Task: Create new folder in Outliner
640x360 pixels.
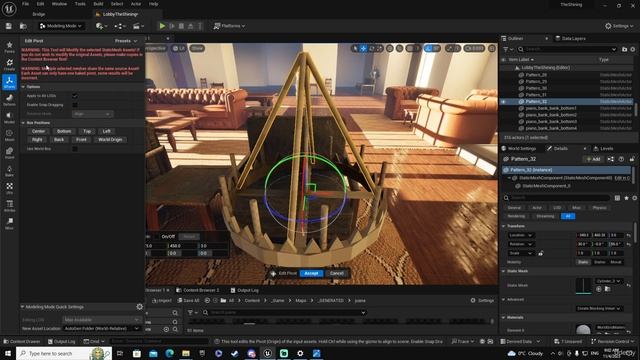Action: pos(624,49)
